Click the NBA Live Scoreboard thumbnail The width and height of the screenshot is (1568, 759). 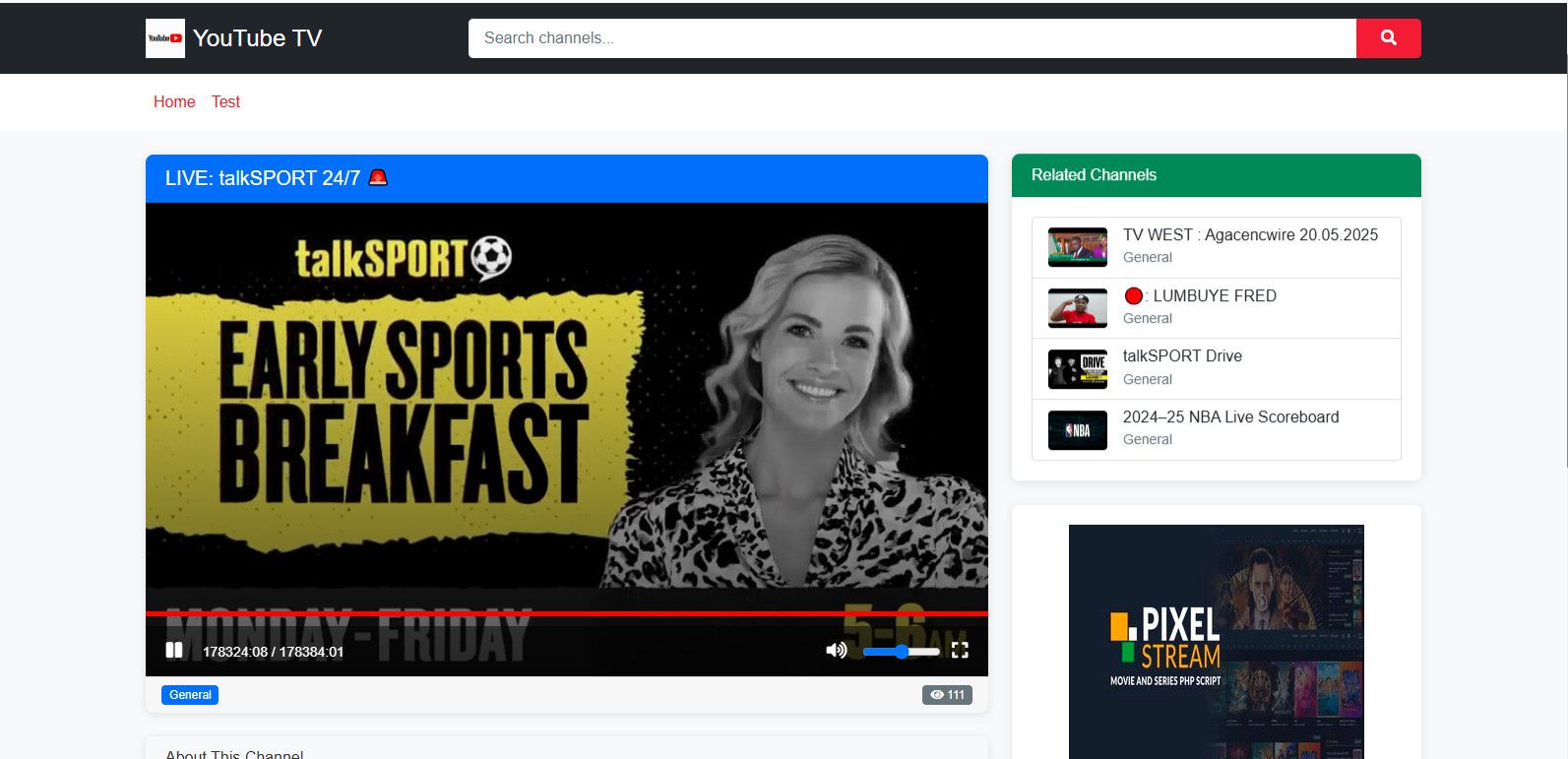pos(1078,430)
